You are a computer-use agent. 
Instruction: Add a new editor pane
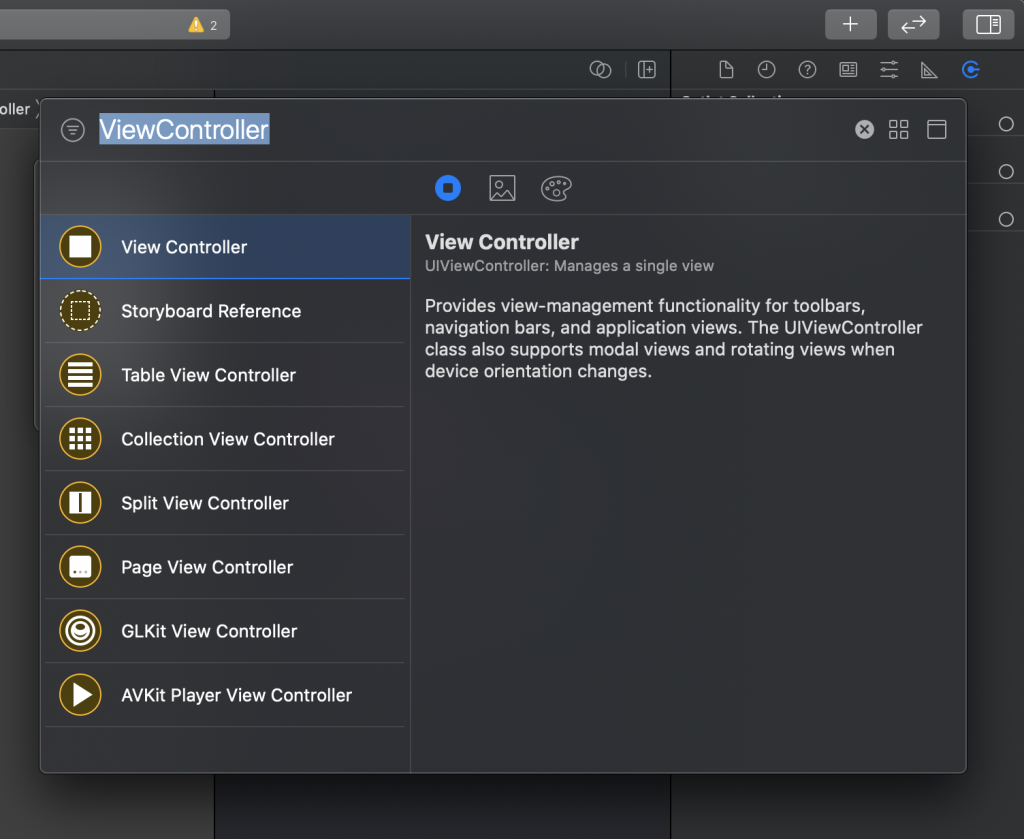[647, 69]
